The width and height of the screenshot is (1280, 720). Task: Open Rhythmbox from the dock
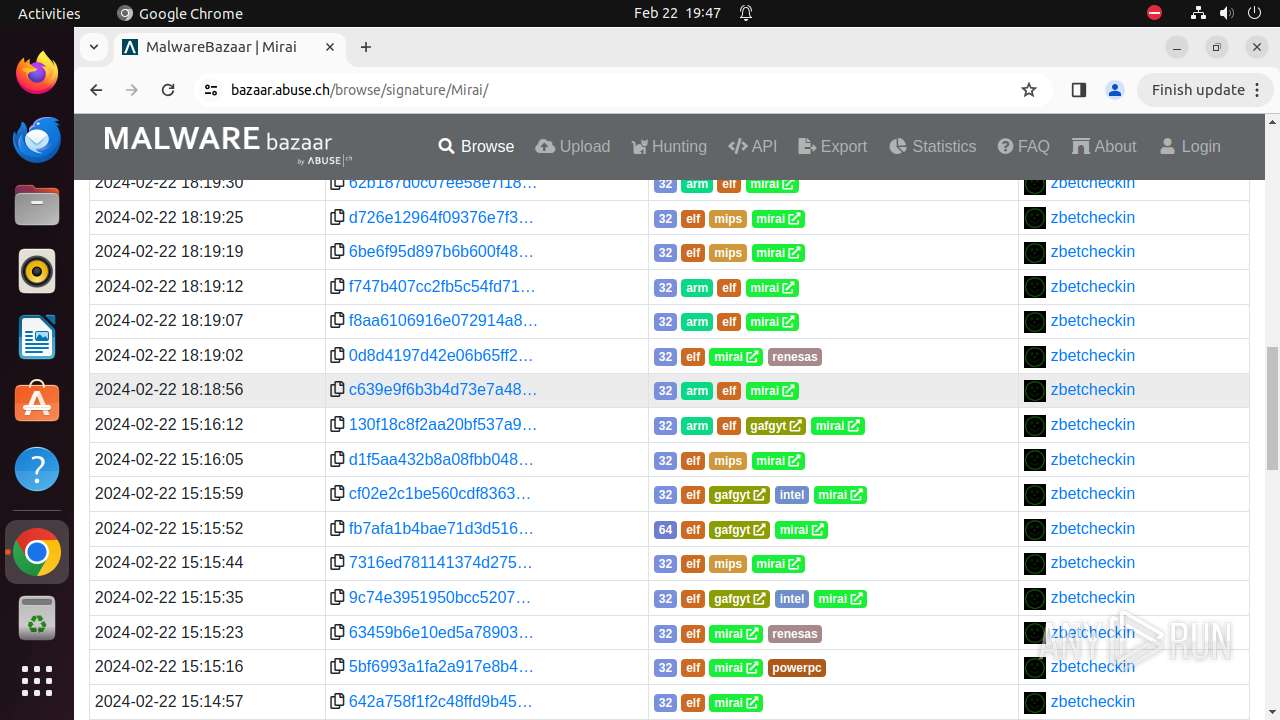tap(37, 271)
